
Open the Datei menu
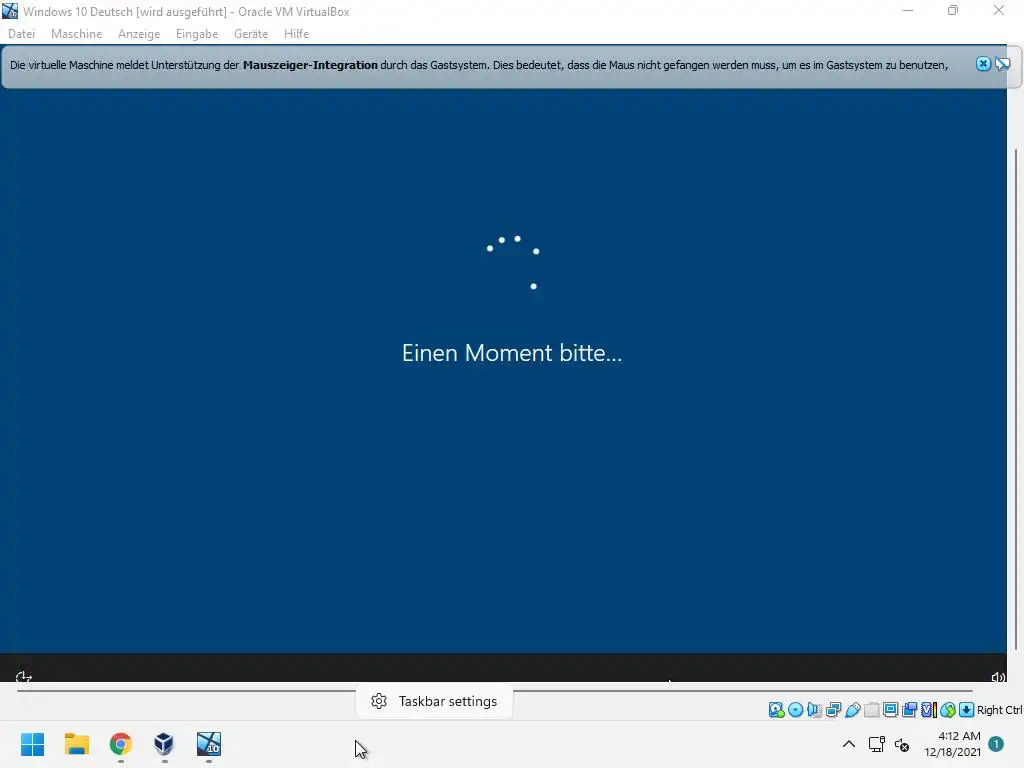(21, 34)
